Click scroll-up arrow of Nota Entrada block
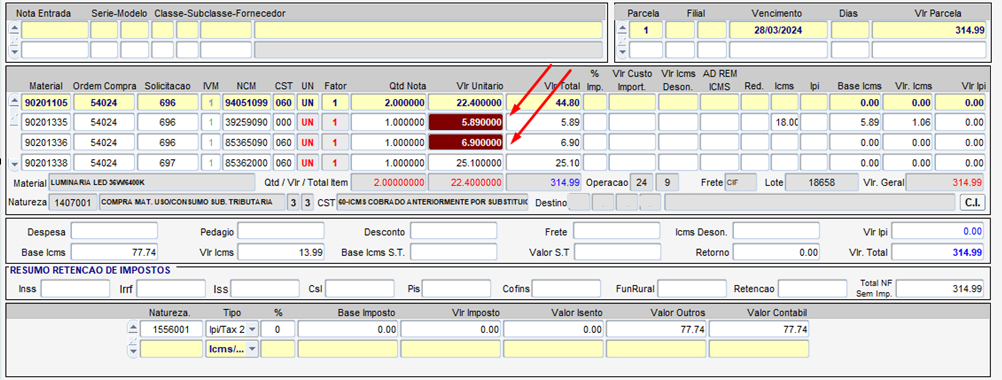Screen dimensions: 1002x380 (x=14, y=27)
